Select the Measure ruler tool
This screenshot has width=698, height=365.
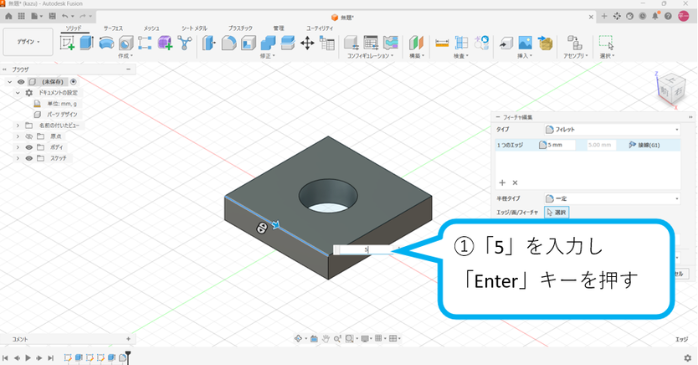(x=442, y=43)
